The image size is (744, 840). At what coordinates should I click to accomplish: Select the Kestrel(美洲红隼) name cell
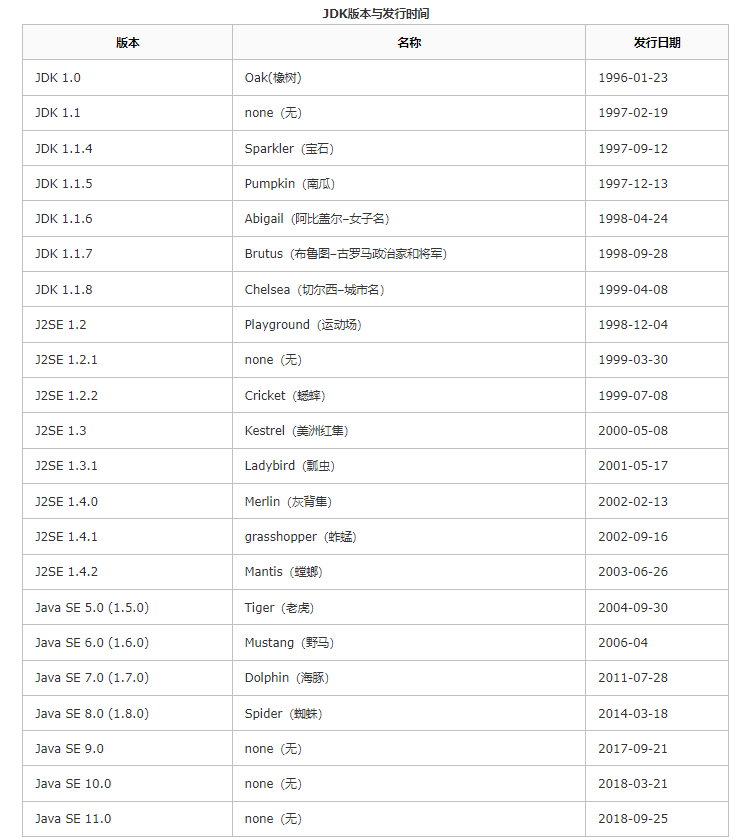pos(296,431)
